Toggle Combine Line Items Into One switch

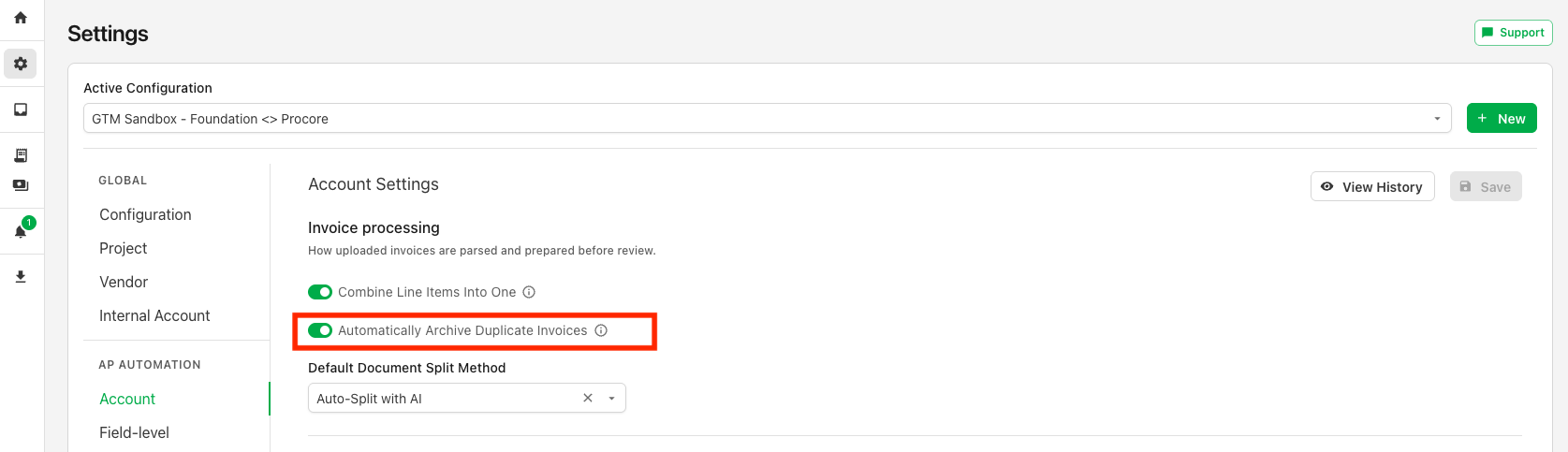(x=320, y=292)
